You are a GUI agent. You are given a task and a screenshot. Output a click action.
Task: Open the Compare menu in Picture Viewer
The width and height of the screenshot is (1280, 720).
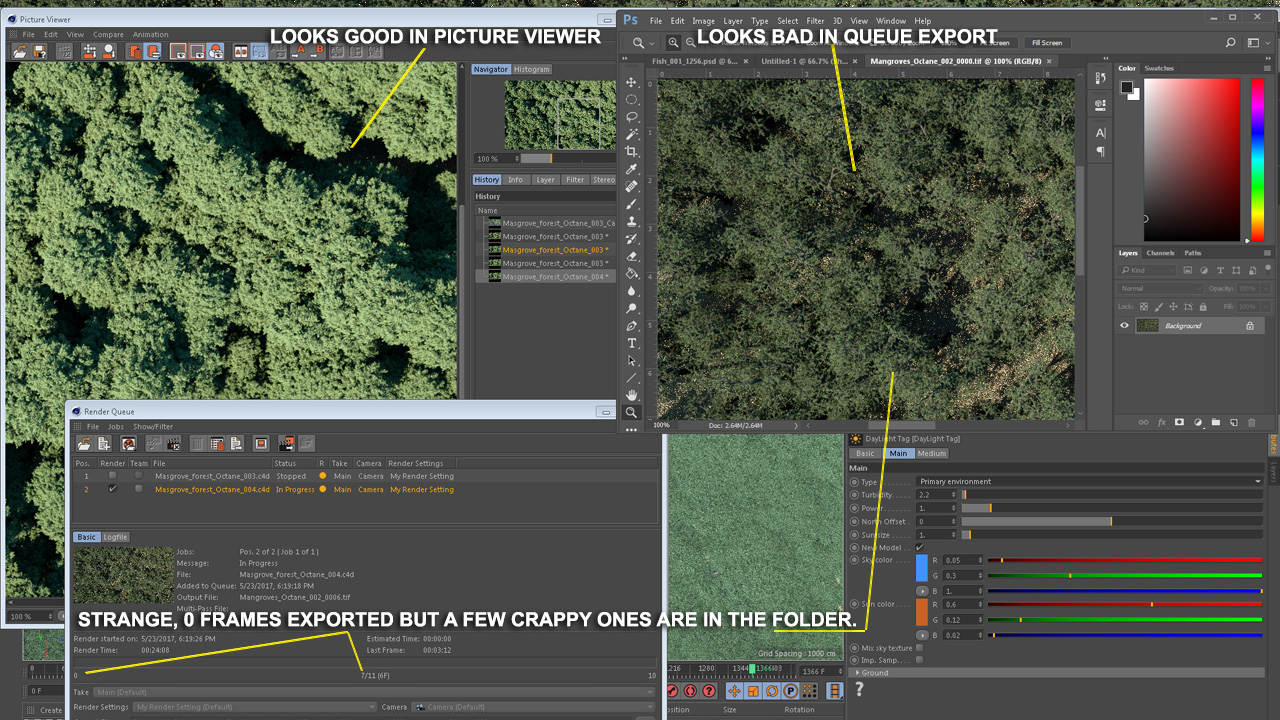click(108, 35)
